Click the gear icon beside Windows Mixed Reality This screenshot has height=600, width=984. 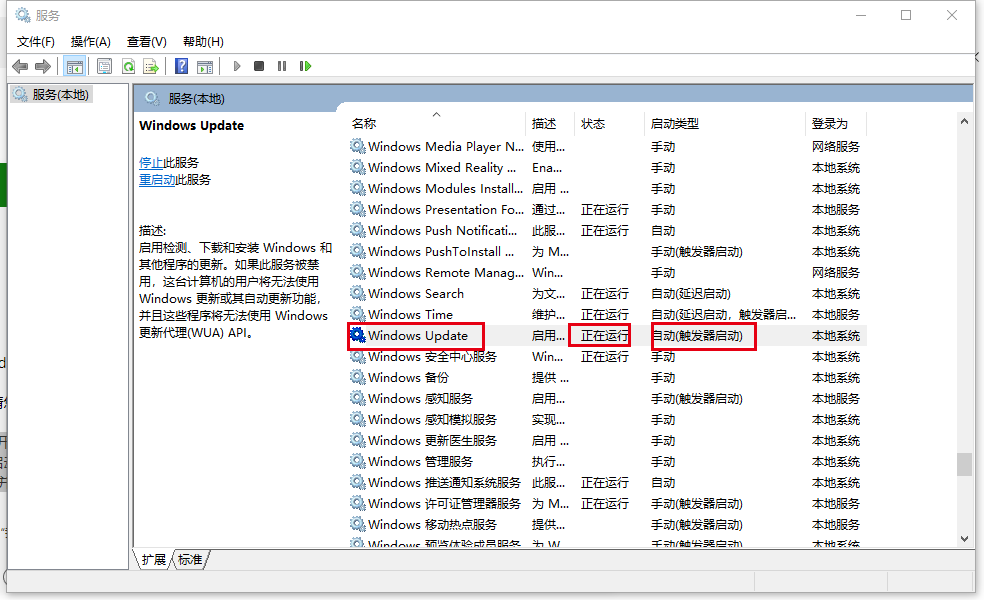point(358,168)
